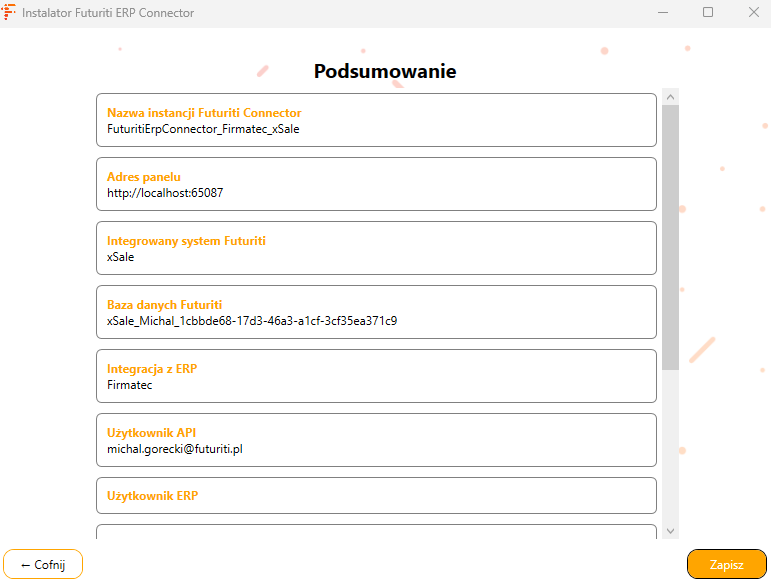Screen dimensions: 771x587
Task: Click the summary list scrollbar thumb
Action: pos(670,235)
